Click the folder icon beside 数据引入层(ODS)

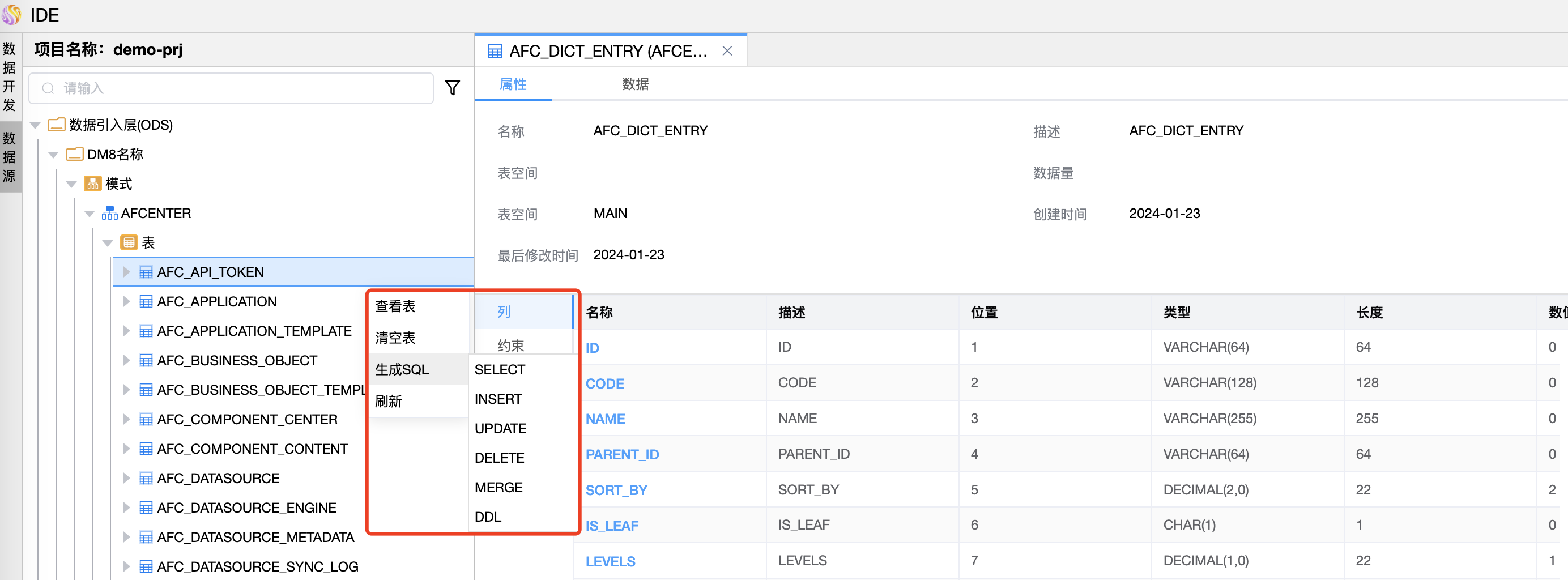[x=56, y=124]
